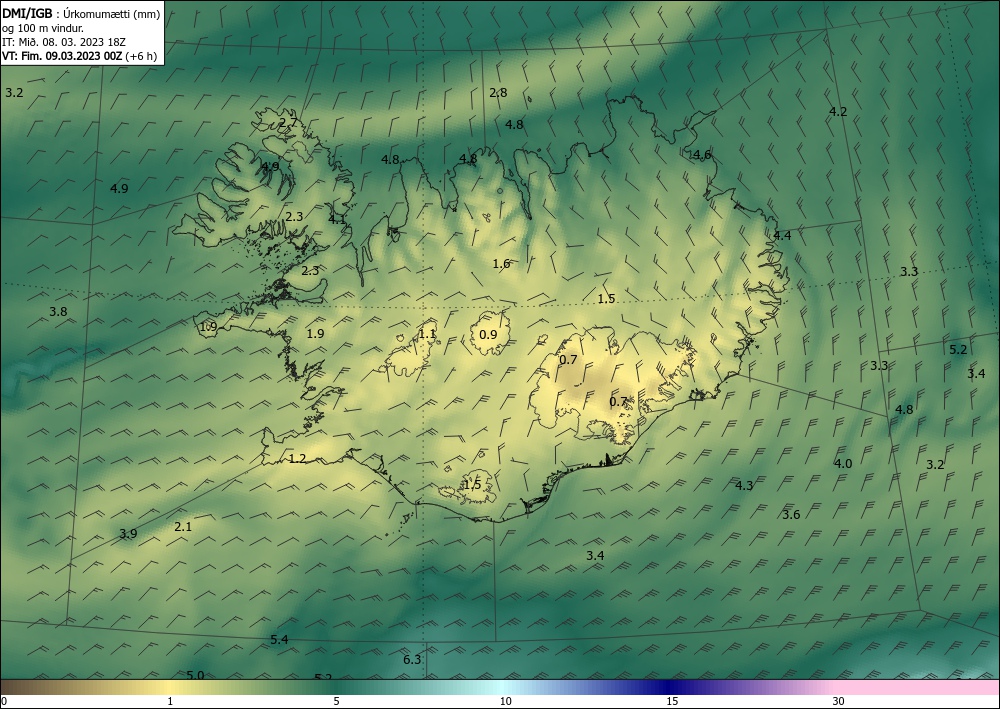Click the 4.0 value on the map
The height and width of the screenshot is (709, 1000).
pyautogui.click(x=843, y=464)
